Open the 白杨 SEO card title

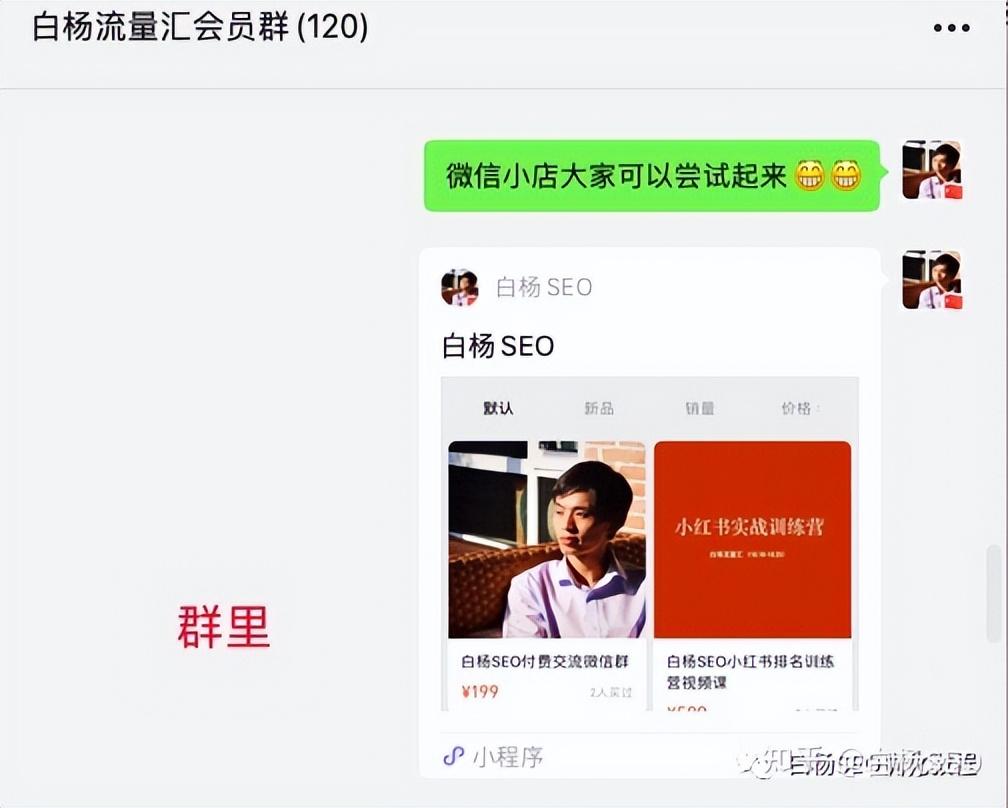498,346
